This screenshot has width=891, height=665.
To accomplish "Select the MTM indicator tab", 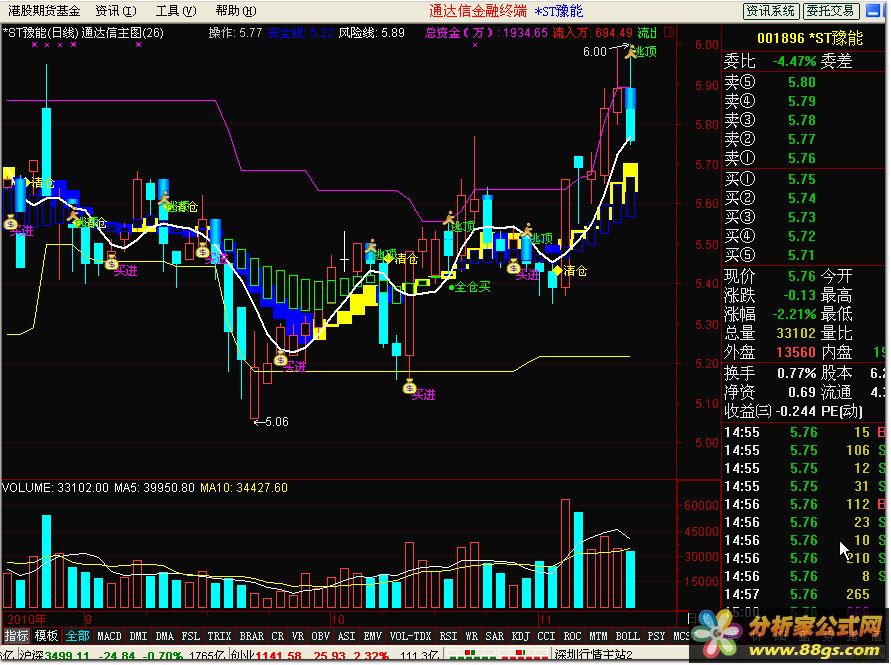I will pos(598,636).
